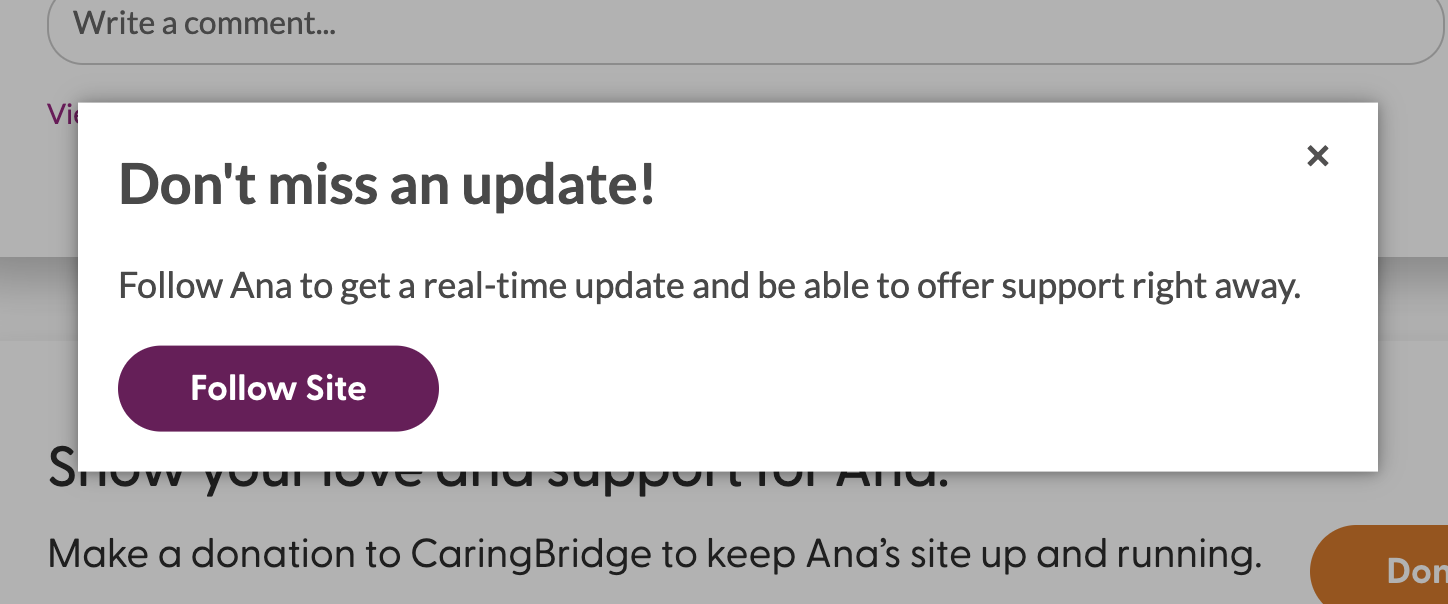Open the partially hidden View comments link
This screenshot has height=604, width=1448.
(x=62, y=114)
